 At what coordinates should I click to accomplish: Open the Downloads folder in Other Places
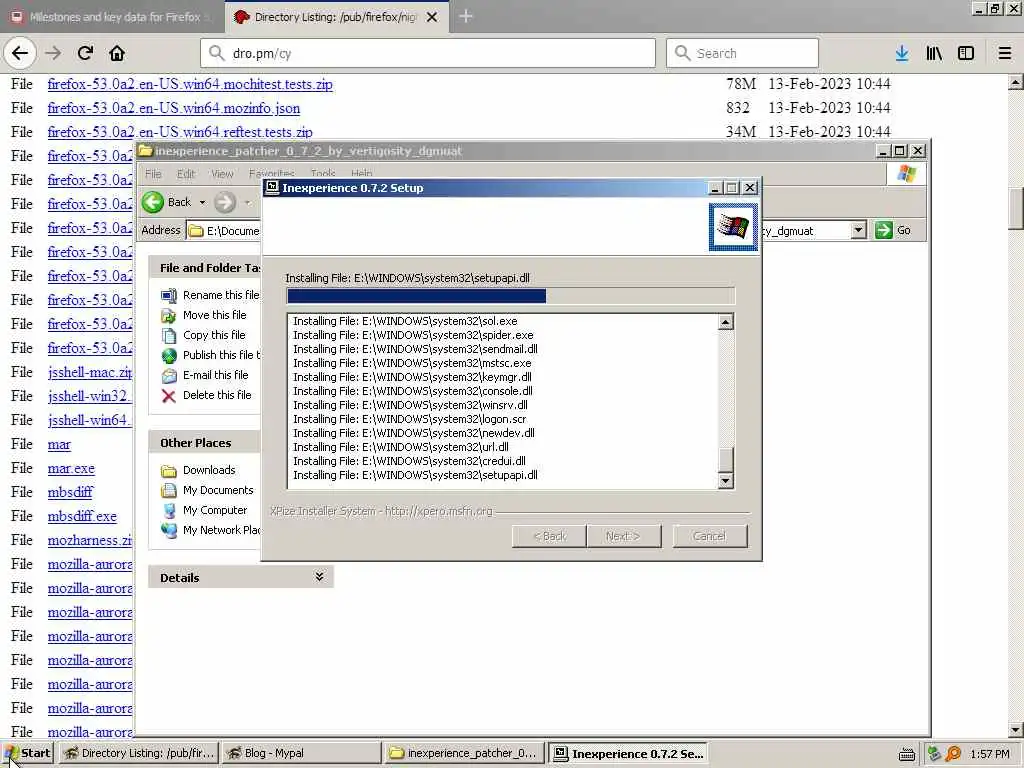coord(209,470)
